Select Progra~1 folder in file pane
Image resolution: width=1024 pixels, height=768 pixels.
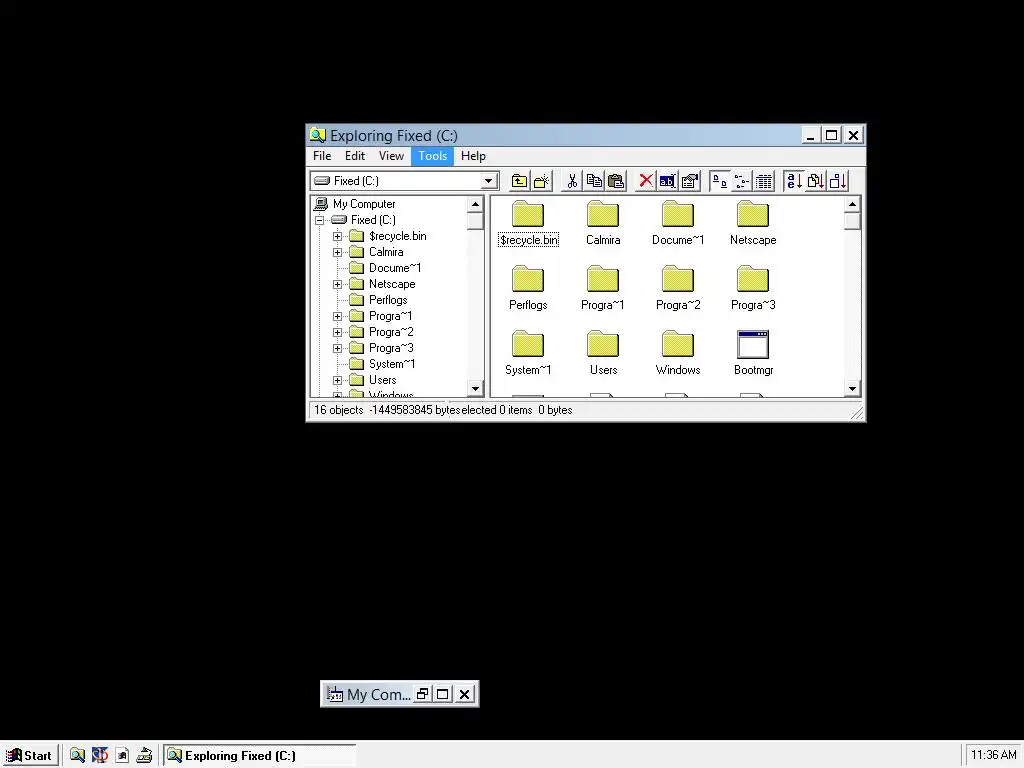pos(603,288)
